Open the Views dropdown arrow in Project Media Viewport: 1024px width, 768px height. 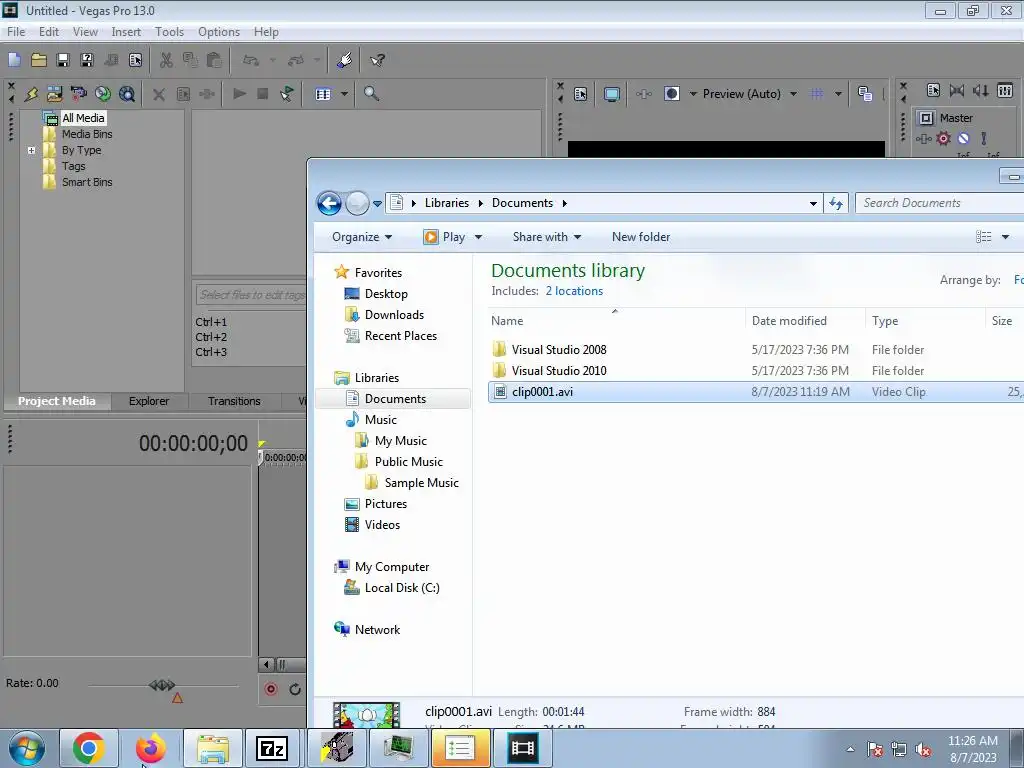point(344,94)
